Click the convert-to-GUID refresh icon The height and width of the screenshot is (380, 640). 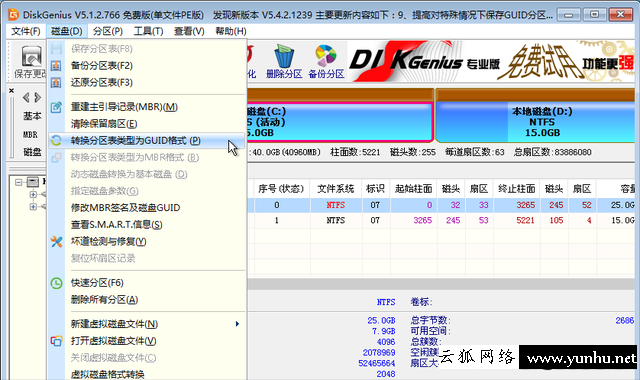click(x=56, y=141)
